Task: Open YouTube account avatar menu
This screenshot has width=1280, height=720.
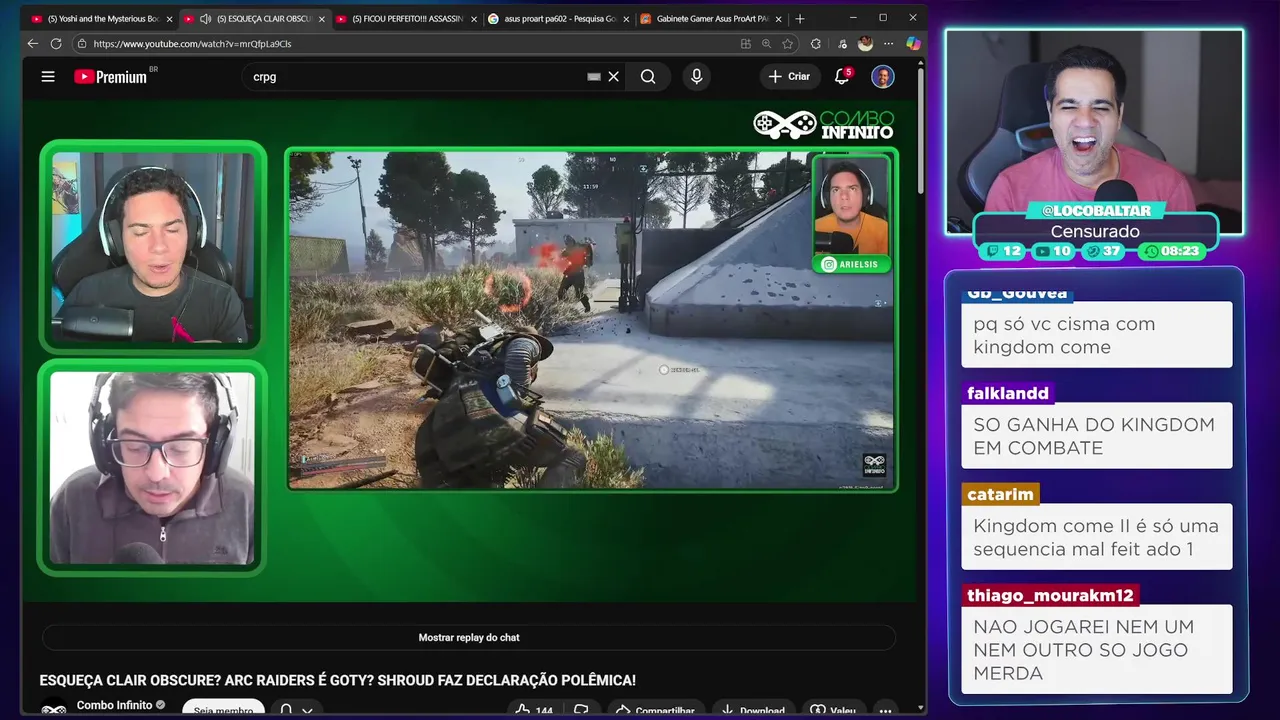Action: pos(882,76)
